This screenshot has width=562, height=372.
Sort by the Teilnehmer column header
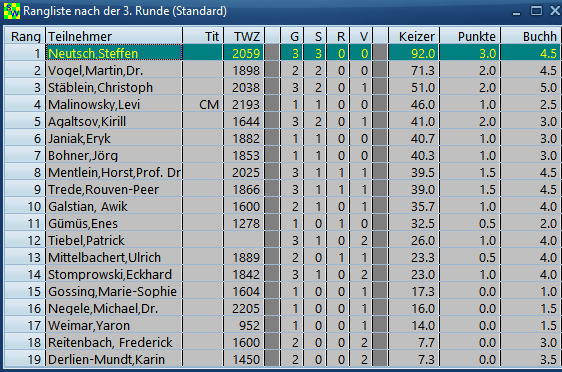114,36
